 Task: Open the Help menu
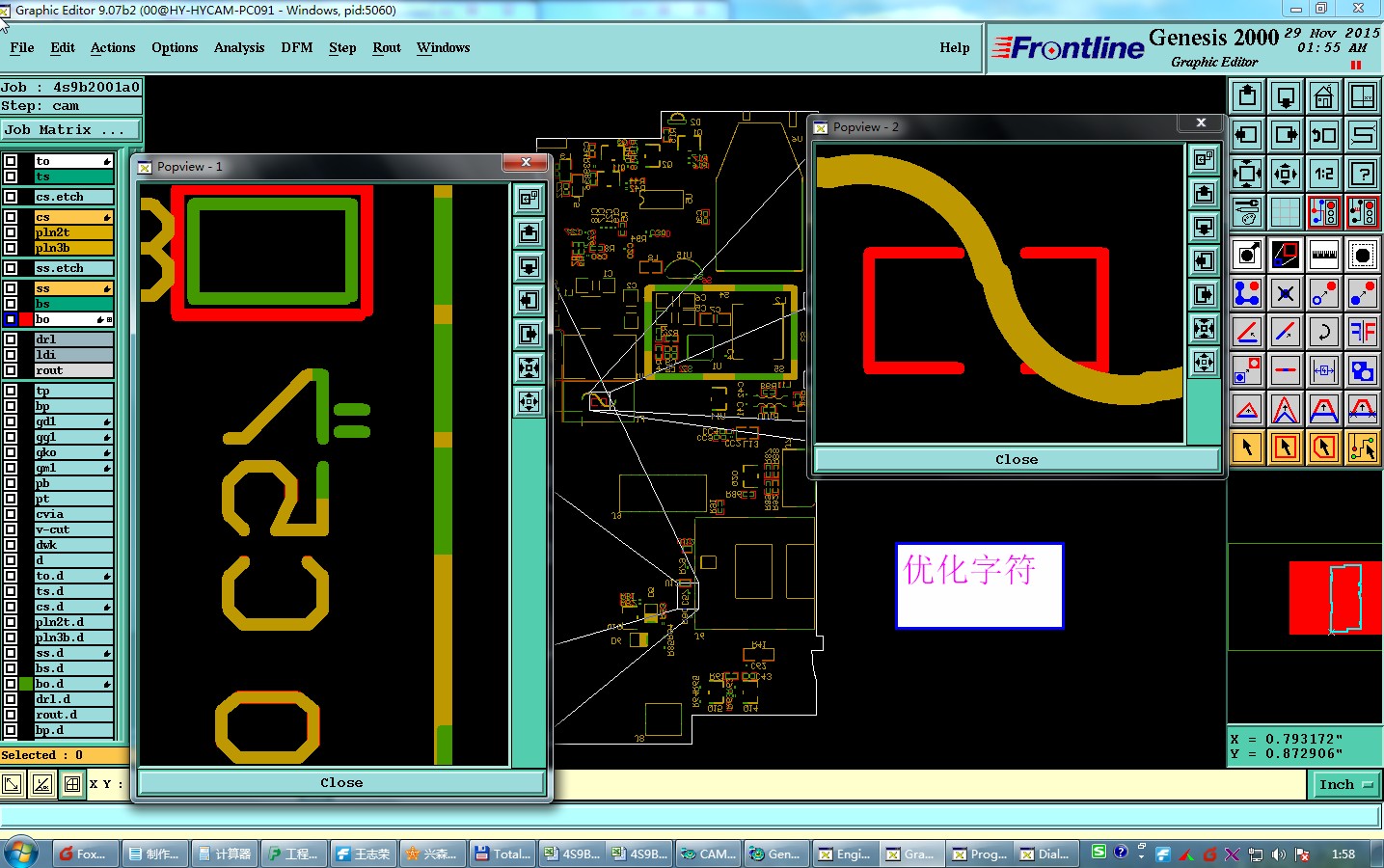coord(955,47)
